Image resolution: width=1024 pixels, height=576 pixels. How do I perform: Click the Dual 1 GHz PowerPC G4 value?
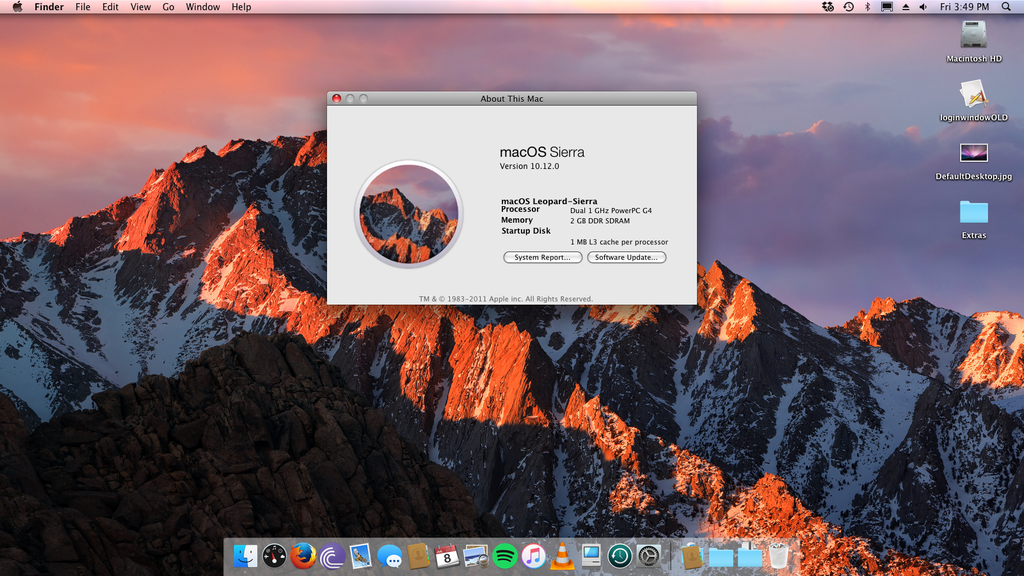point(611,211)
